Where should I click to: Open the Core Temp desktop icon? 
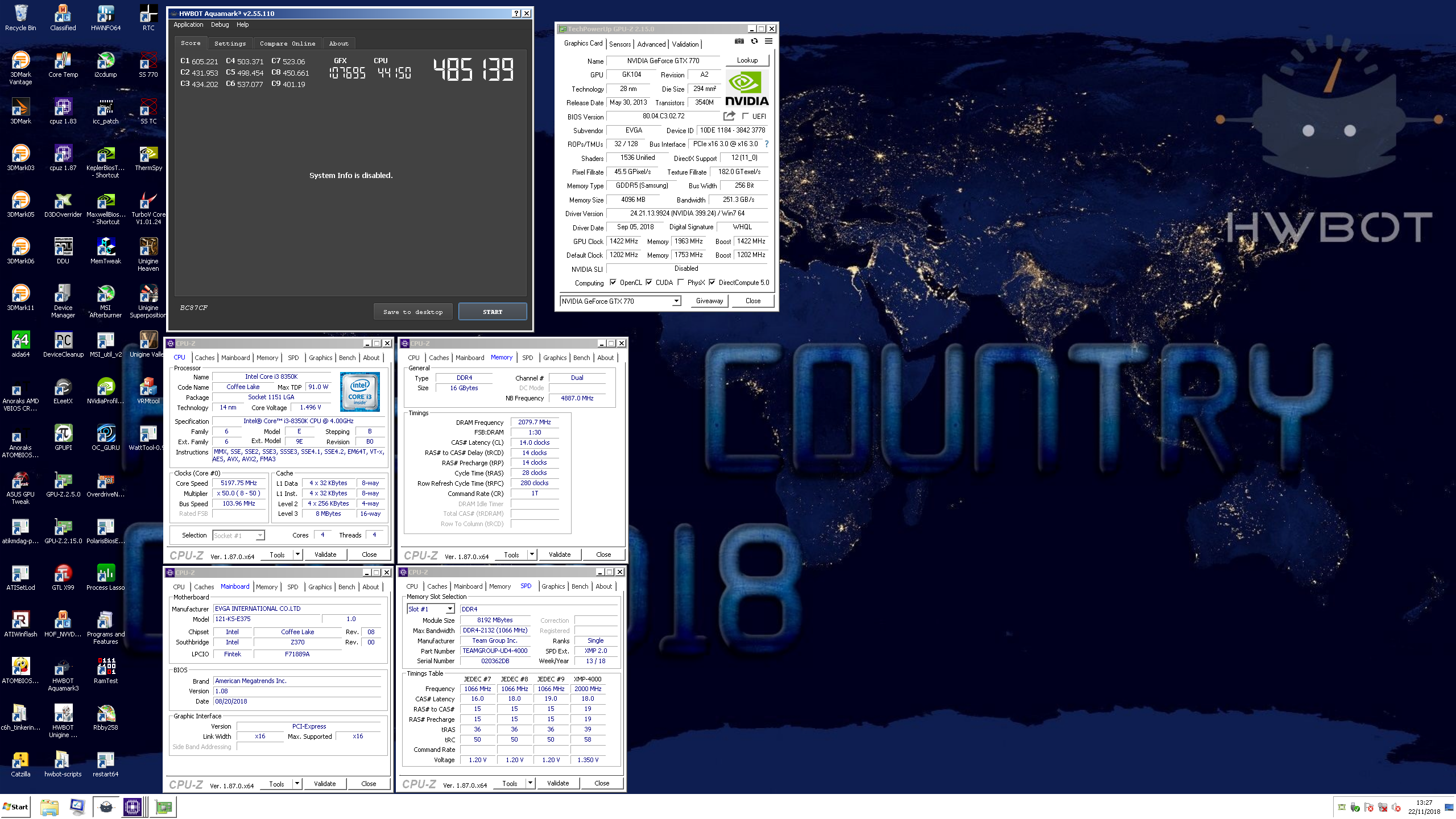click(63, 64)
